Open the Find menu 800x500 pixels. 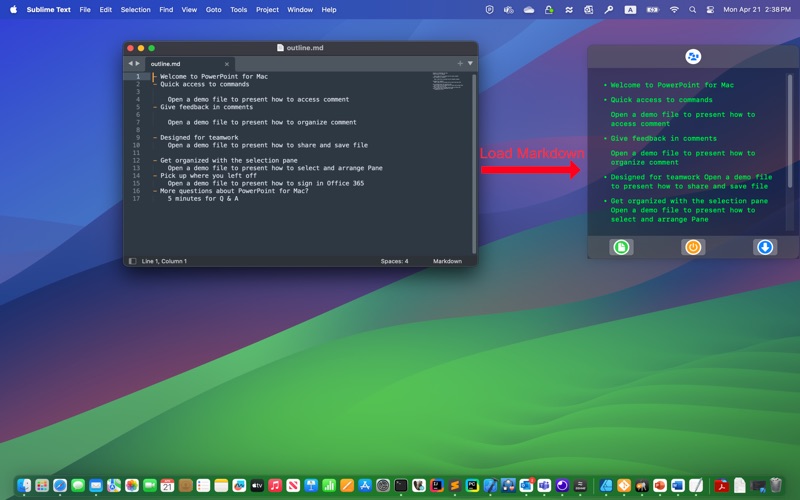166,10
